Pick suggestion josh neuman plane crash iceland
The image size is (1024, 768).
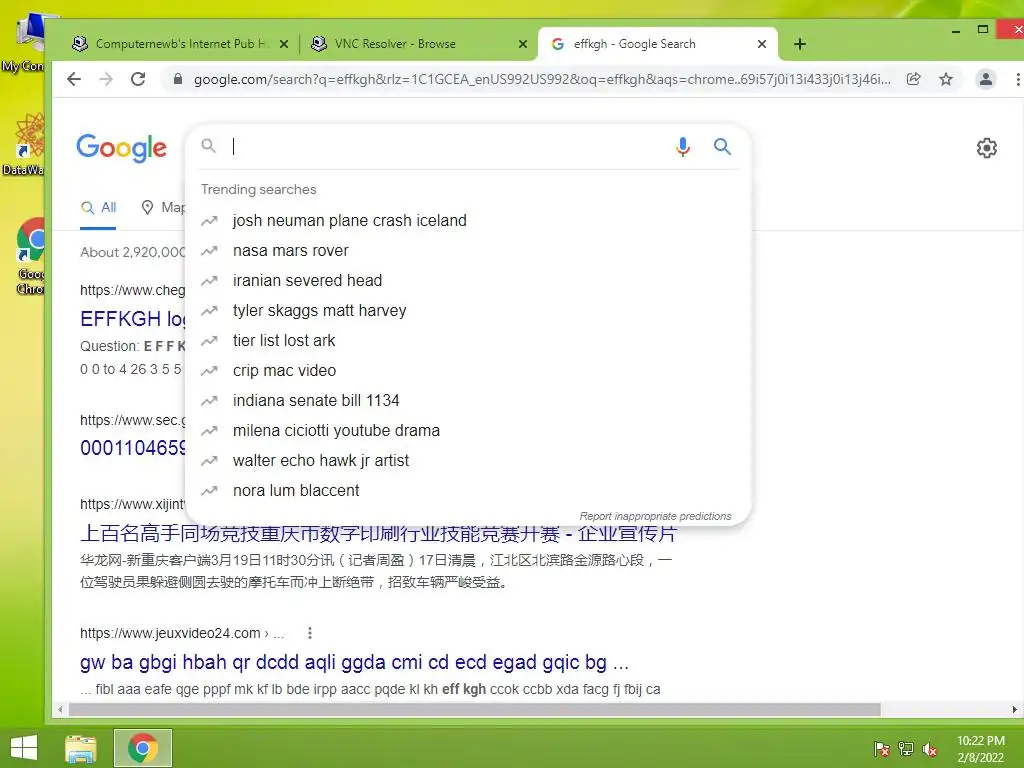tap(468, 221)
